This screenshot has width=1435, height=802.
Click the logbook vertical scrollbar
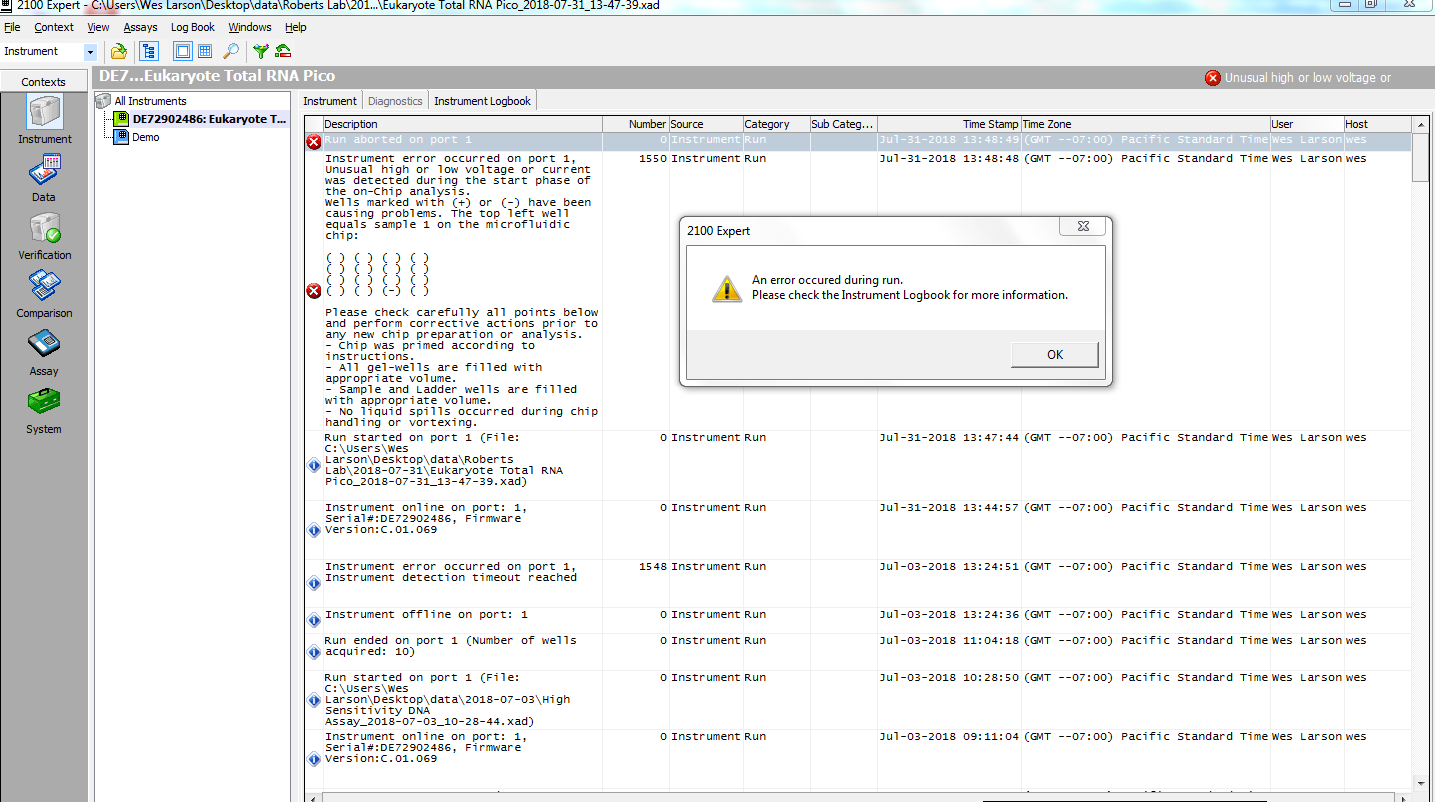pyautogui.click(x=1420, y=453)
